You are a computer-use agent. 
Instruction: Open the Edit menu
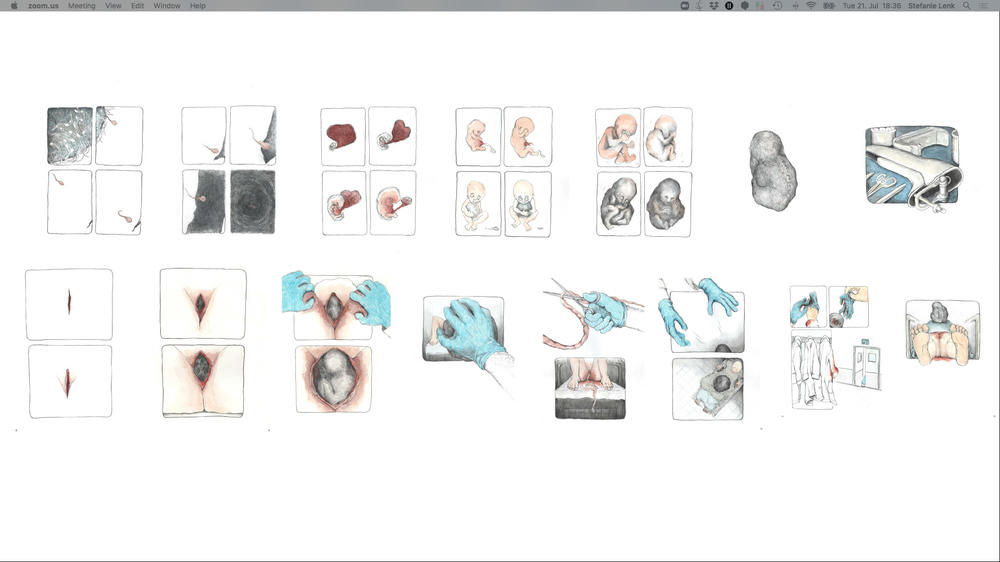point(138,6)
